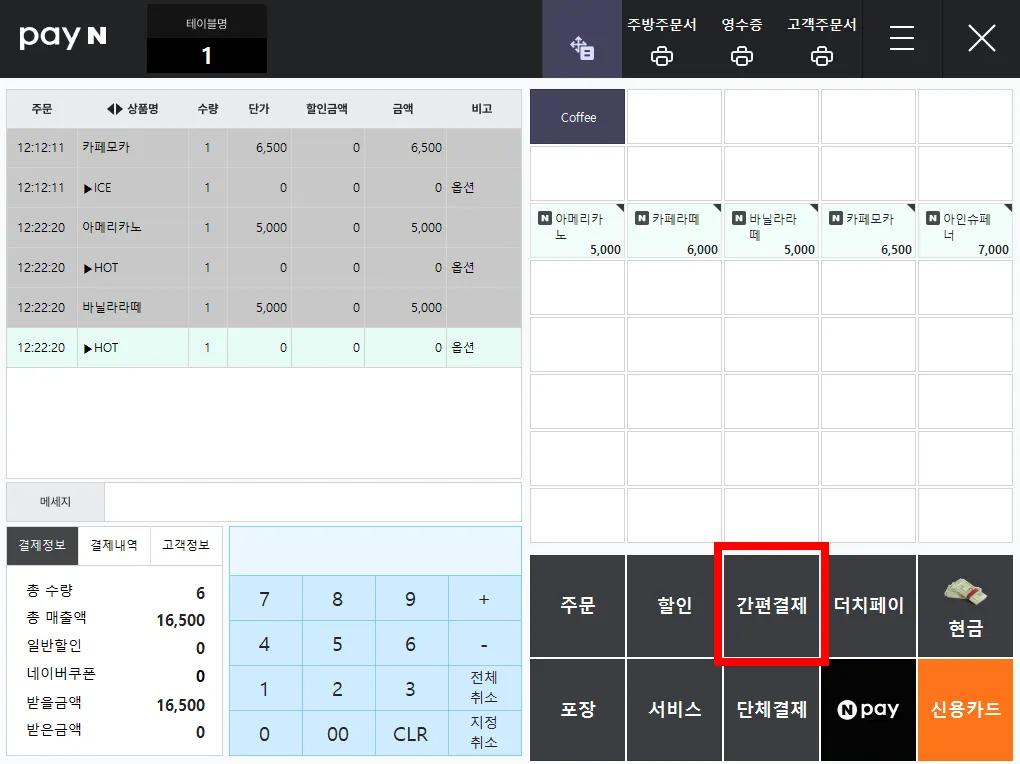Tap keypad digit 2
Viewport: 1020px width, 764px height.
point(338,689)
